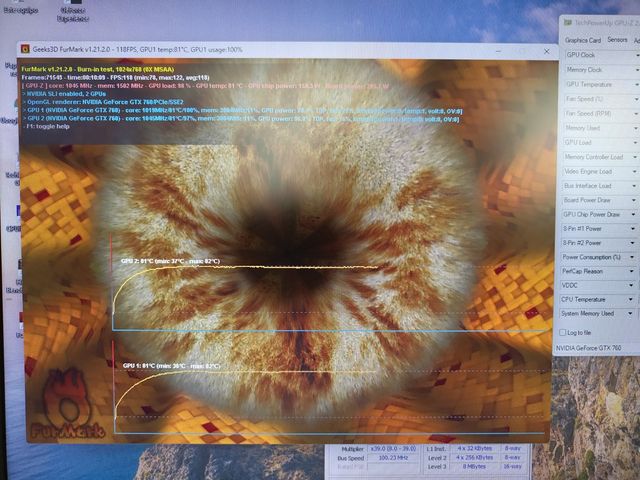The width and height of the screenshot is (640, 480).
Task: Select the Sensors tab in GPU-Z
Action: pos(617,40)
